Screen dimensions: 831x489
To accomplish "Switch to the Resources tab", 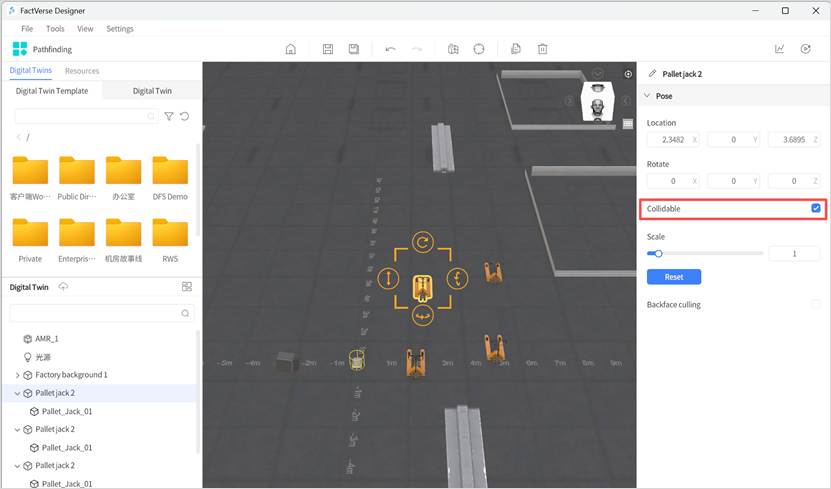I will [82, 71].
